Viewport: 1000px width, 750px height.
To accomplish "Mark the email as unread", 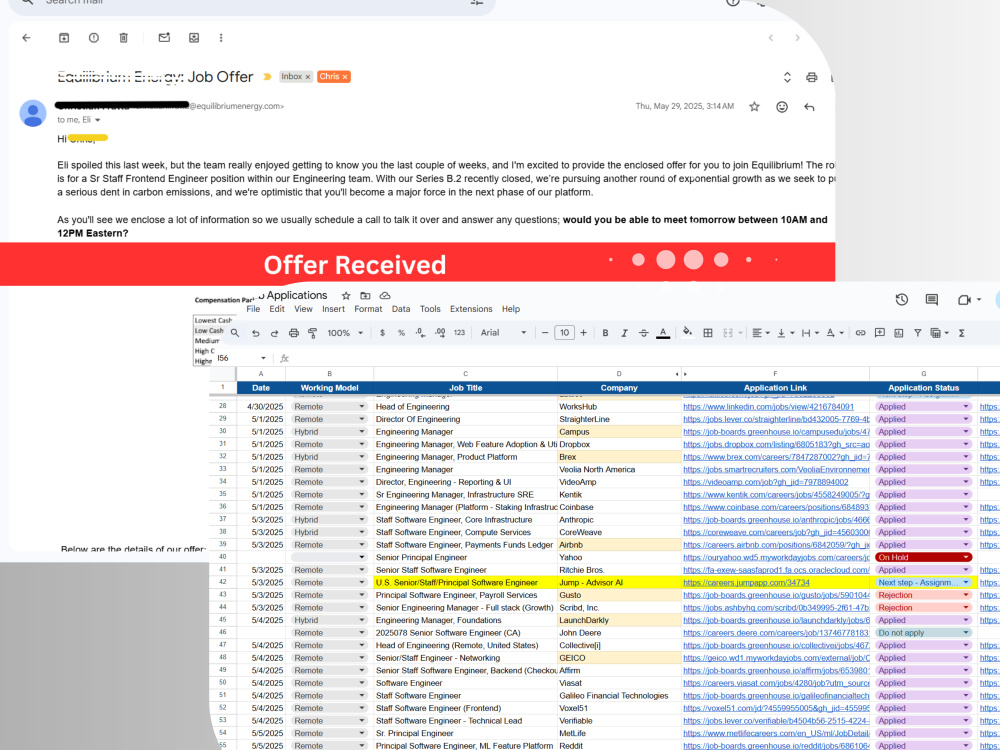I will click(x=164, y=38).
